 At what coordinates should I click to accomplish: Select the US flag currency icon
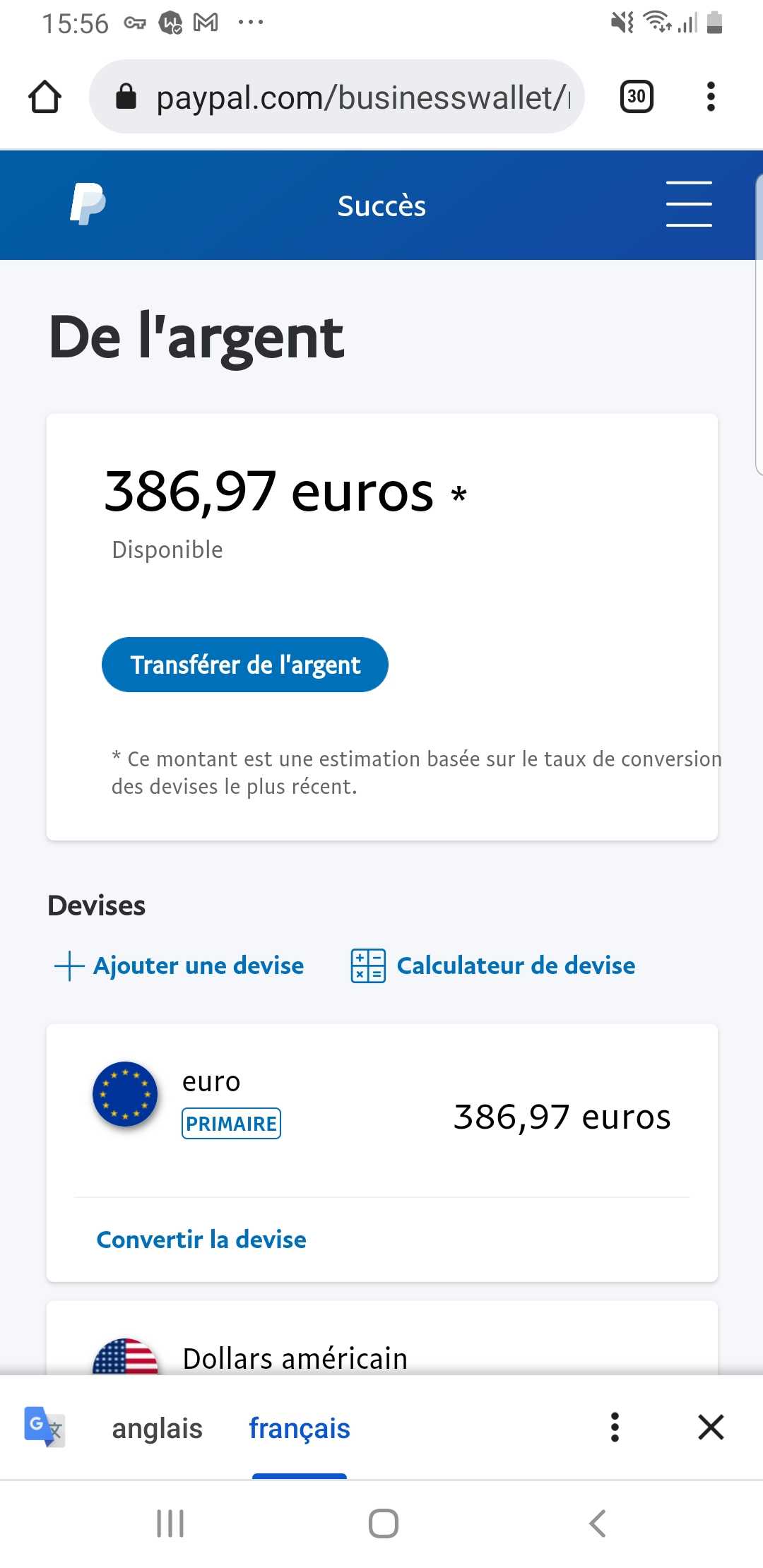click(125, 1358)
